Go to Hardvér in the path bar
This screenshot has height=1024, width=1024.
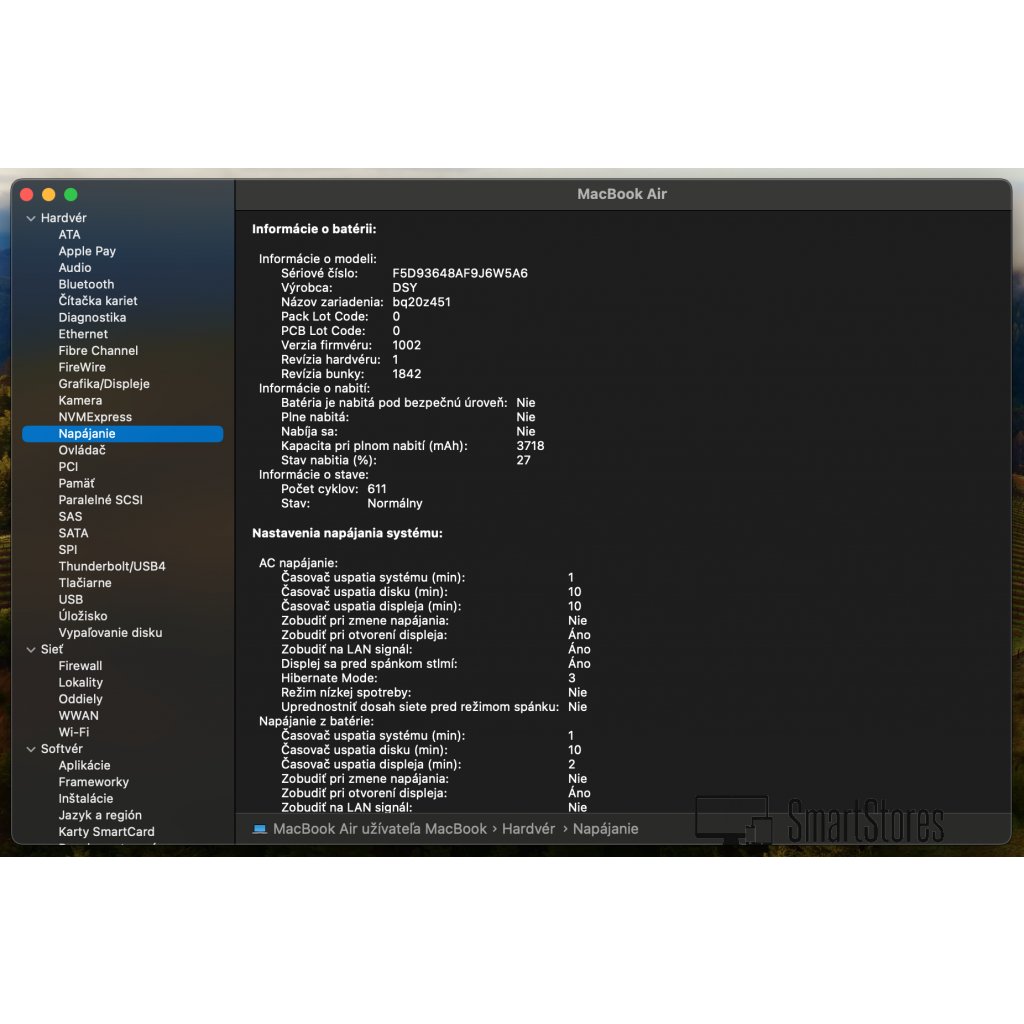pos(528,829)
